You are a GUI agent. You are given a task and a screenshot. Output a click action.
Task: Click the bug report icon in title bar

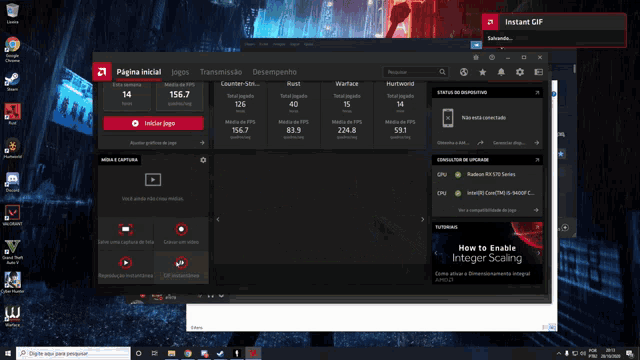point(476,58)
